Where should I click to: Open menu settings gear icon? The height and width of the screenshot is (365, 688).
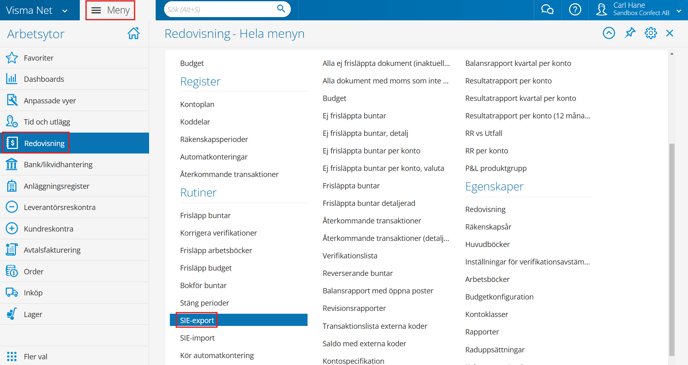click(651, 33)
